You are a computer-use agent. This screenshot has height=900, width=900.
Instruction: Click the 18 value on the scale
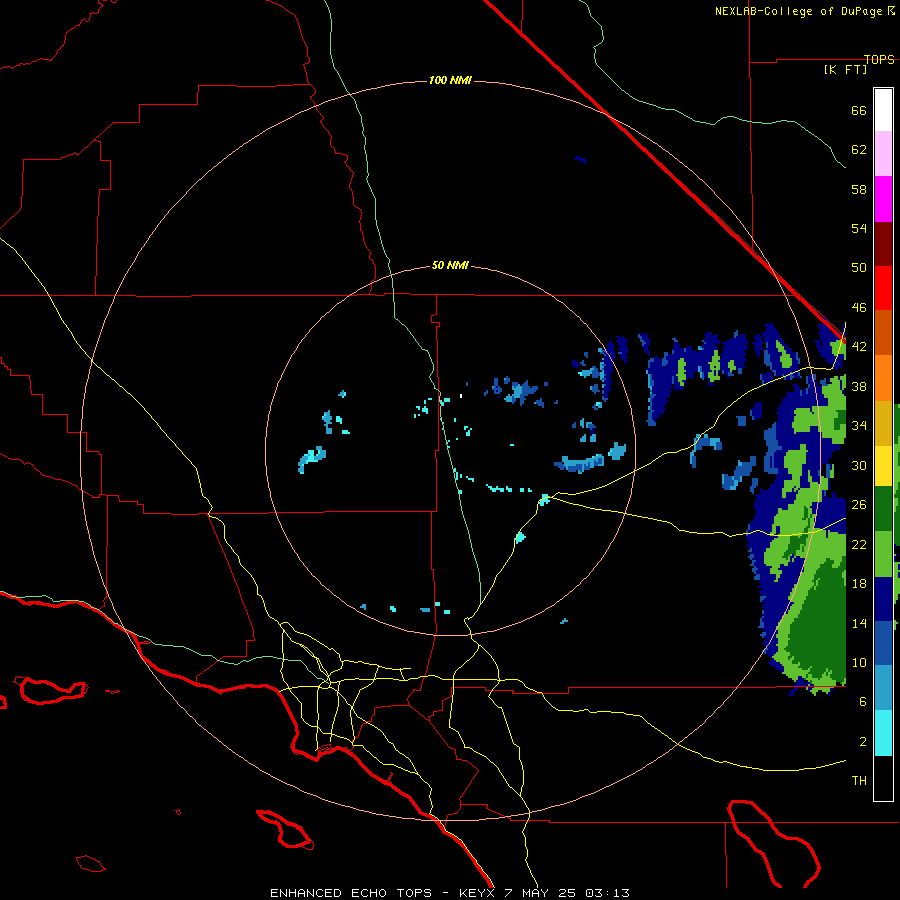pyautogui.click(x=859, y=584)
